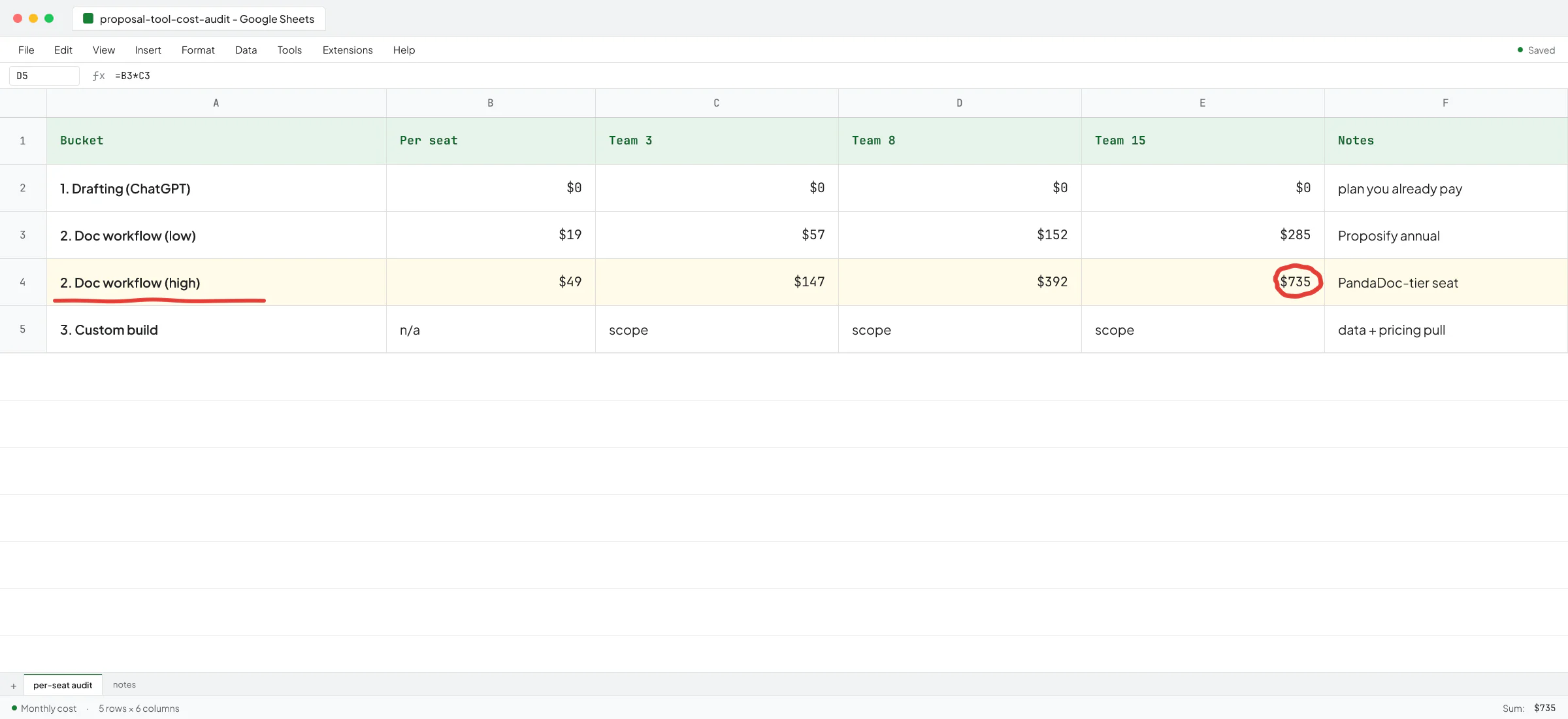Viewport: 1568px width, 719px height.
Task: Select the $19 per seat cell
Action: (x=491, y=235)
